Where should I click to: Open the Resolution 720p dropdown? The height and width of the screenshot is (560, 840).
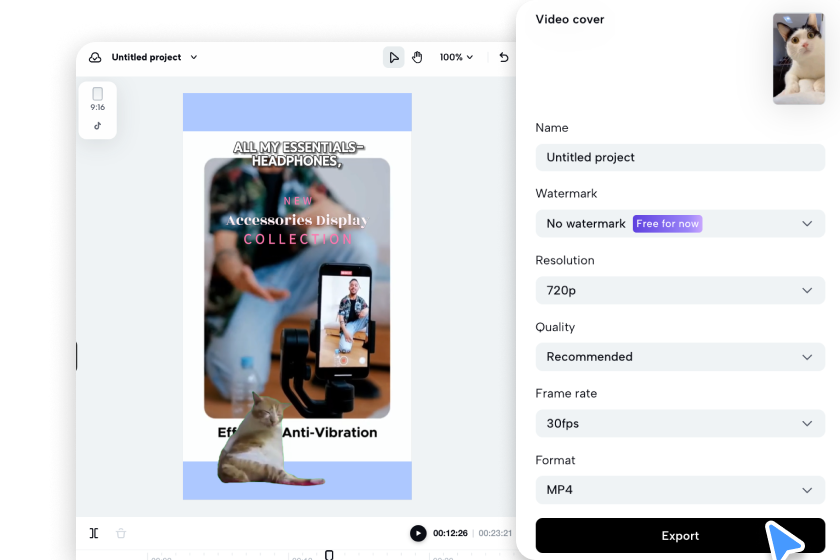[x=680, y=290]
